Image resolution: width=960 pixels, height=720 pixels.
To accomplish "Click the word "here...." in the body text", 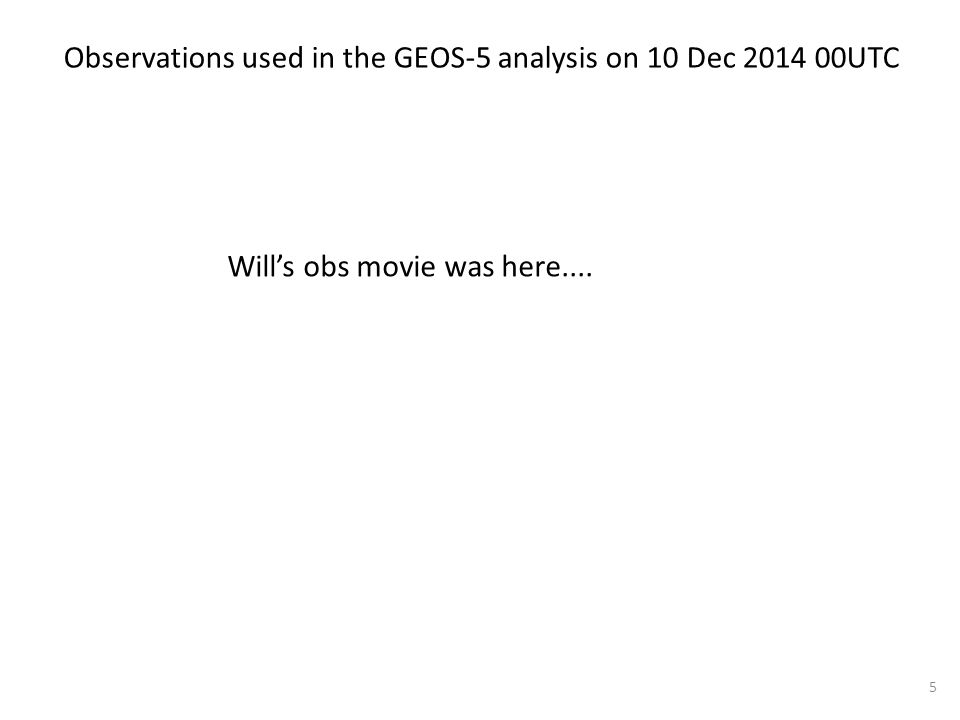I will coord(547,266).
